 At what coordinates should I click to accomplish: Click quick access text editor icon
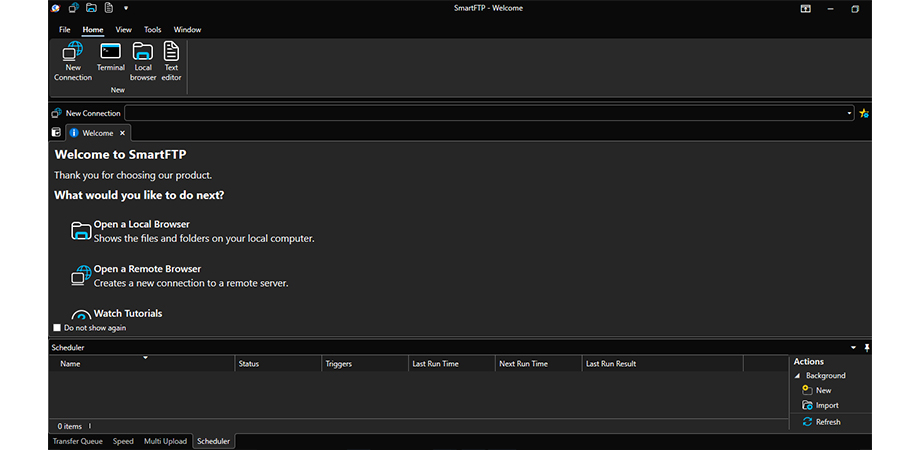tap(108, 8)
